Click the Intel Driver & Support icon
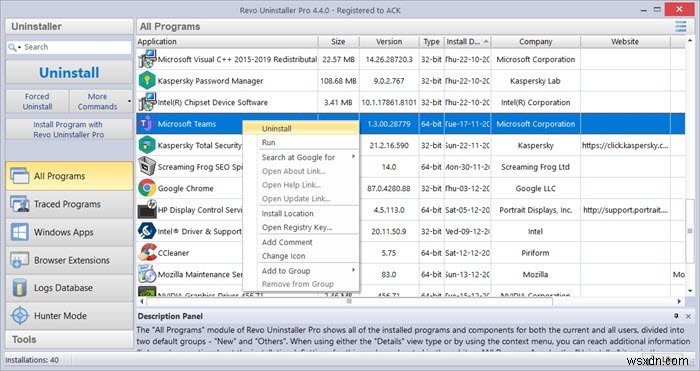This screenshot has height=371, width=700. point(147,231)
